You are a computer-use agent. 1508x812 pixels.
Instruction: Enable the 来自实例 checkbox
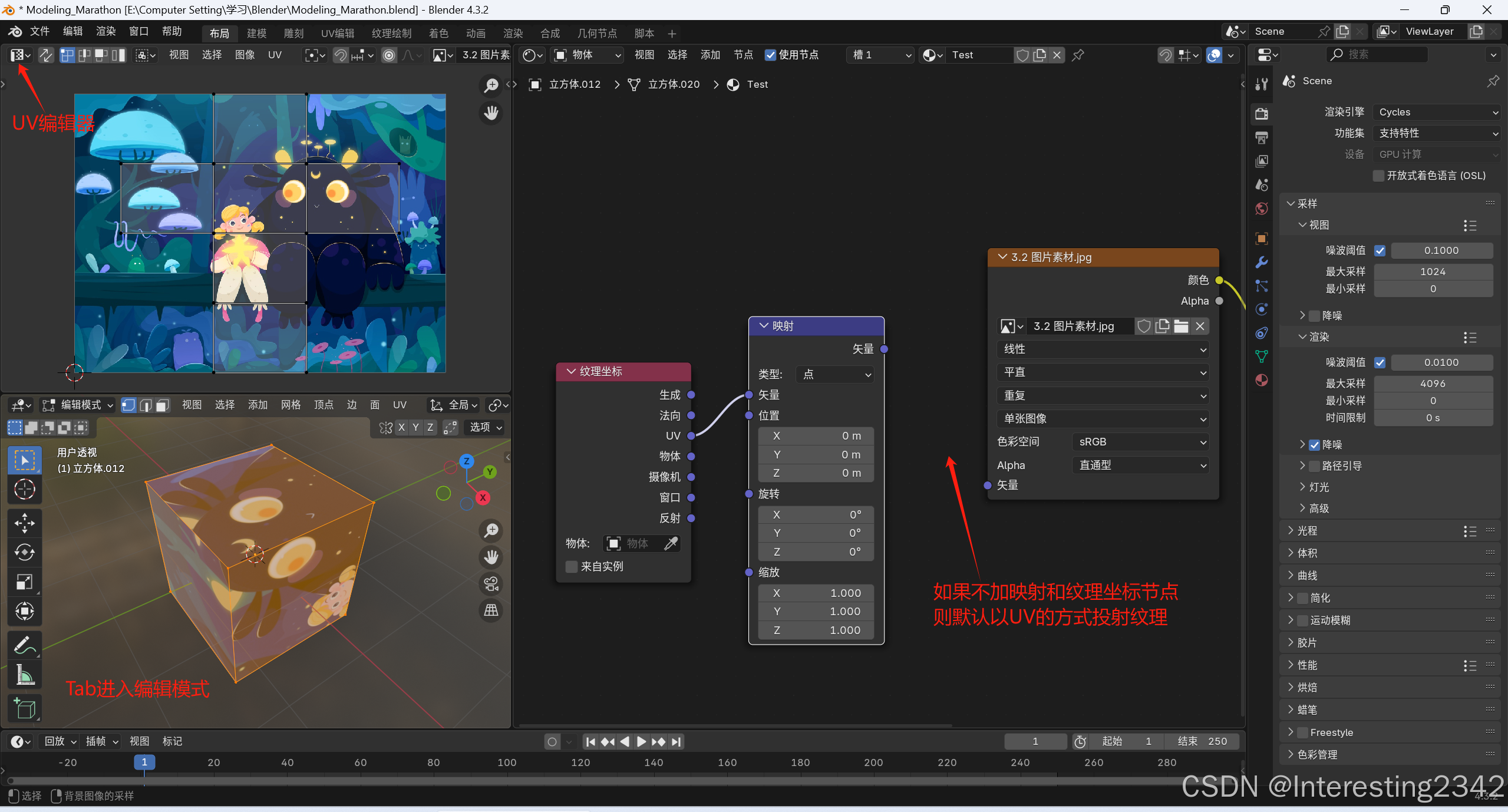pyautogui.click(x=571, y=566)
